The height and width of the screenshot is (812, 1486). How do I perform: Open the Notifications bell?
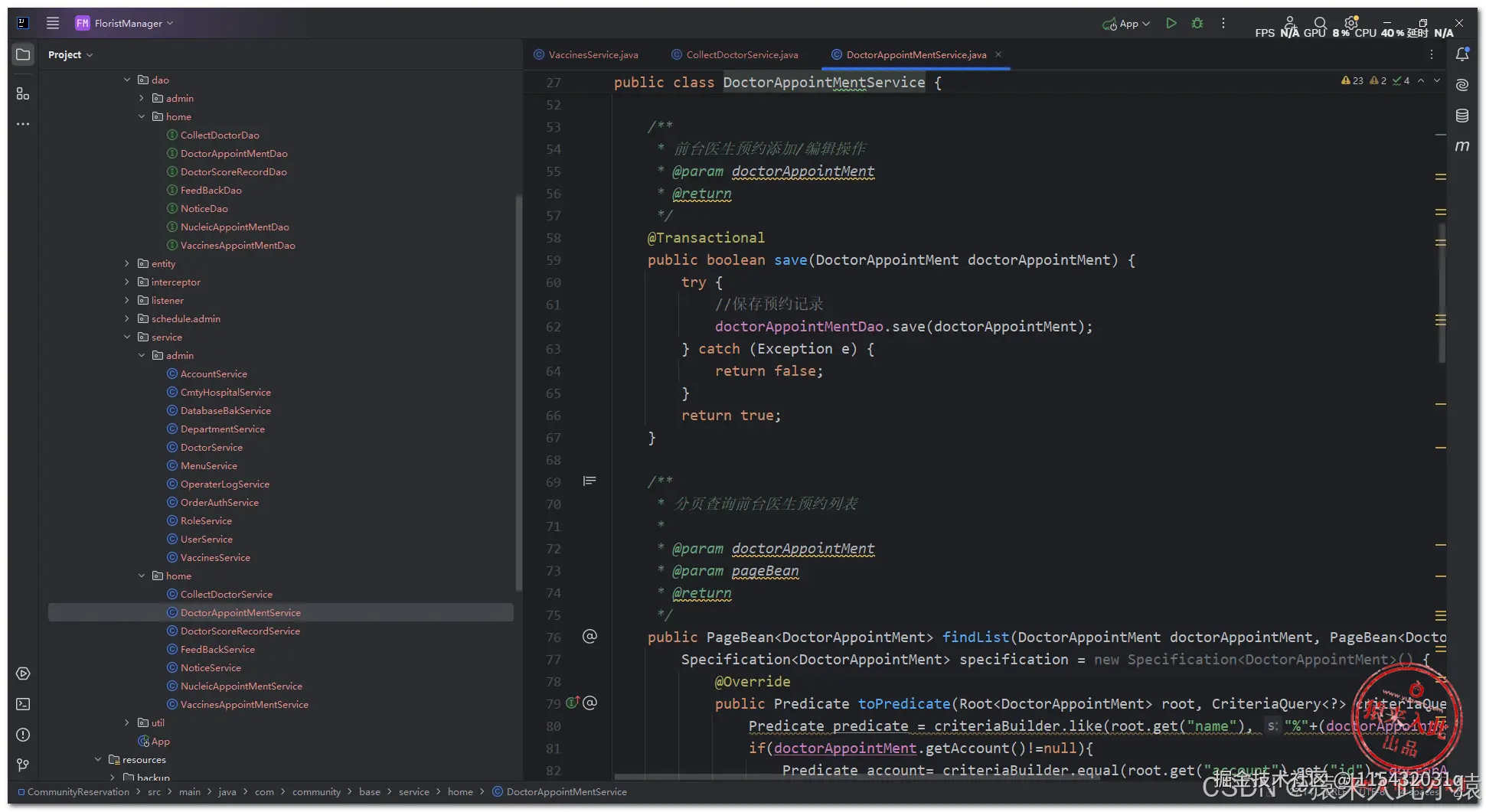(x=1462, y=54)
